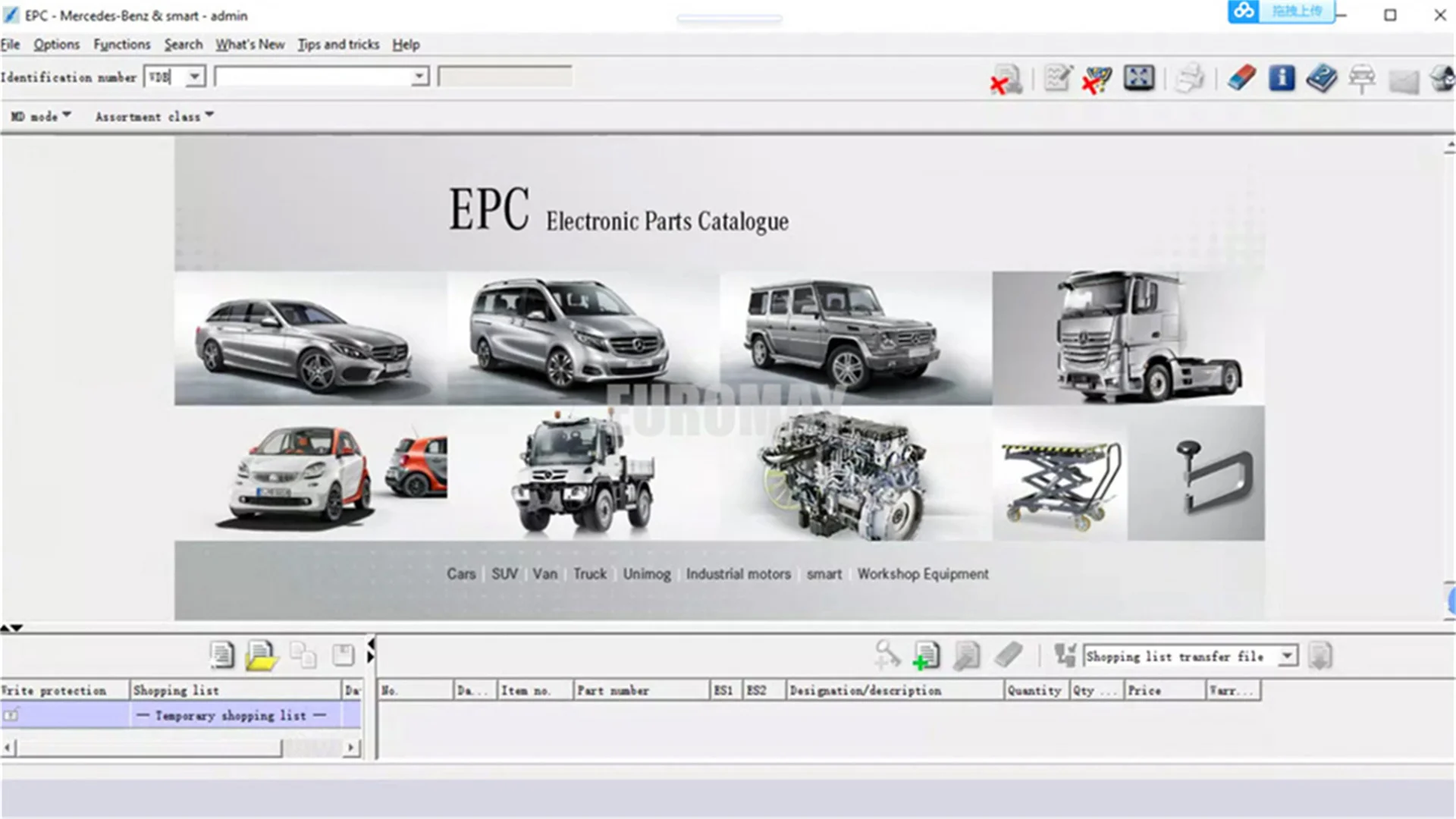Select the eraser clear icon

[x=1241, y=78]
